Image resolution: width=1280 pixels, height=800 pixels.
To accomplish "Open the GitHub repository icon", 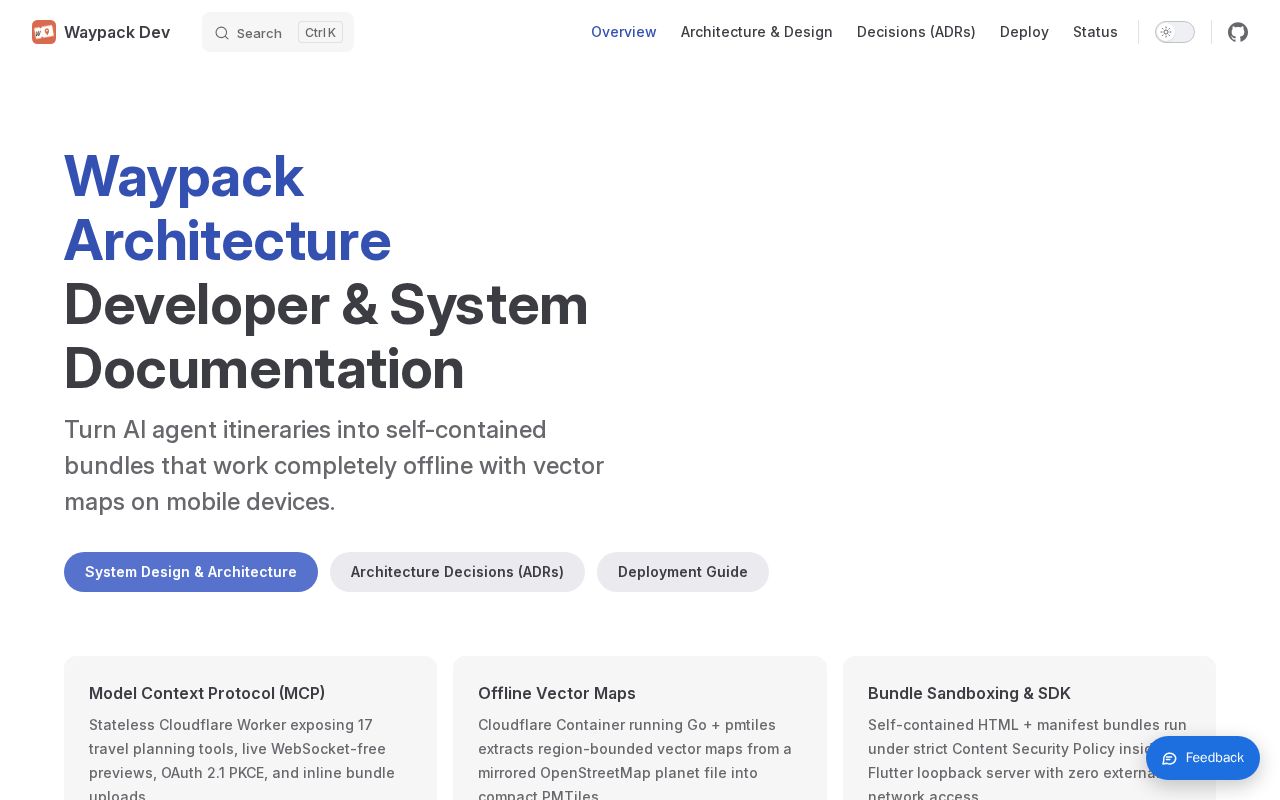I will [x=1238, y=32].
